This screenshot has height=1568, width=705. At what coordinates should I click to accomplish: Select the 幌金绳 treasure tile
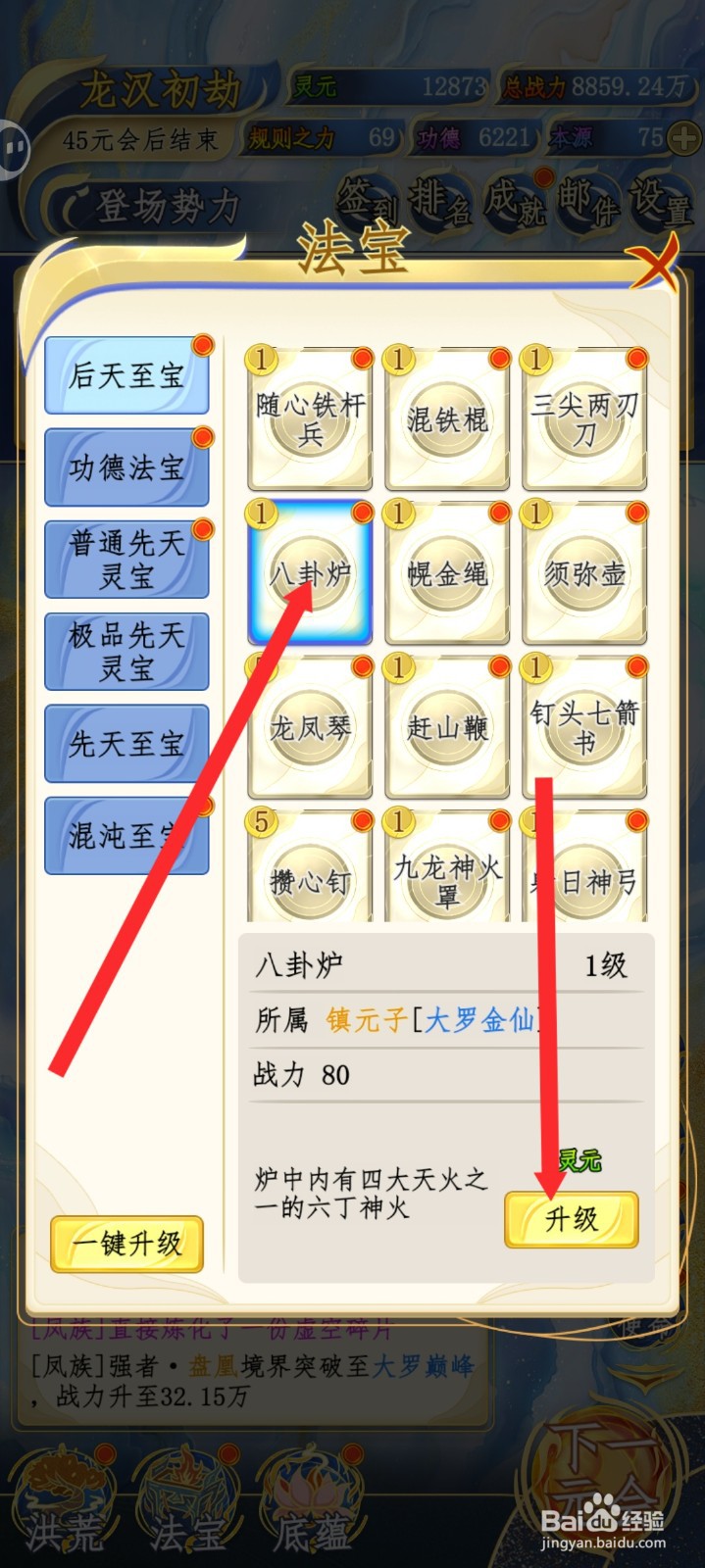(x=447, y=573)
